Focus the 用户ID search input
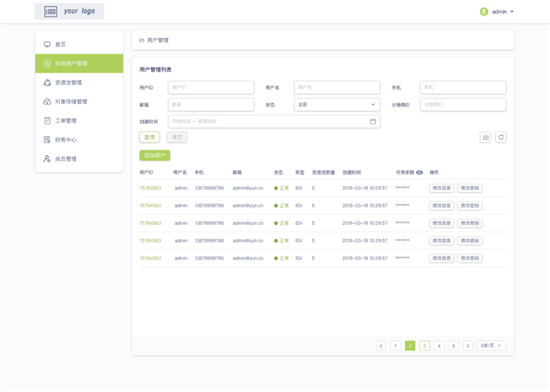550x392 pixels. (x=211, y=87)
